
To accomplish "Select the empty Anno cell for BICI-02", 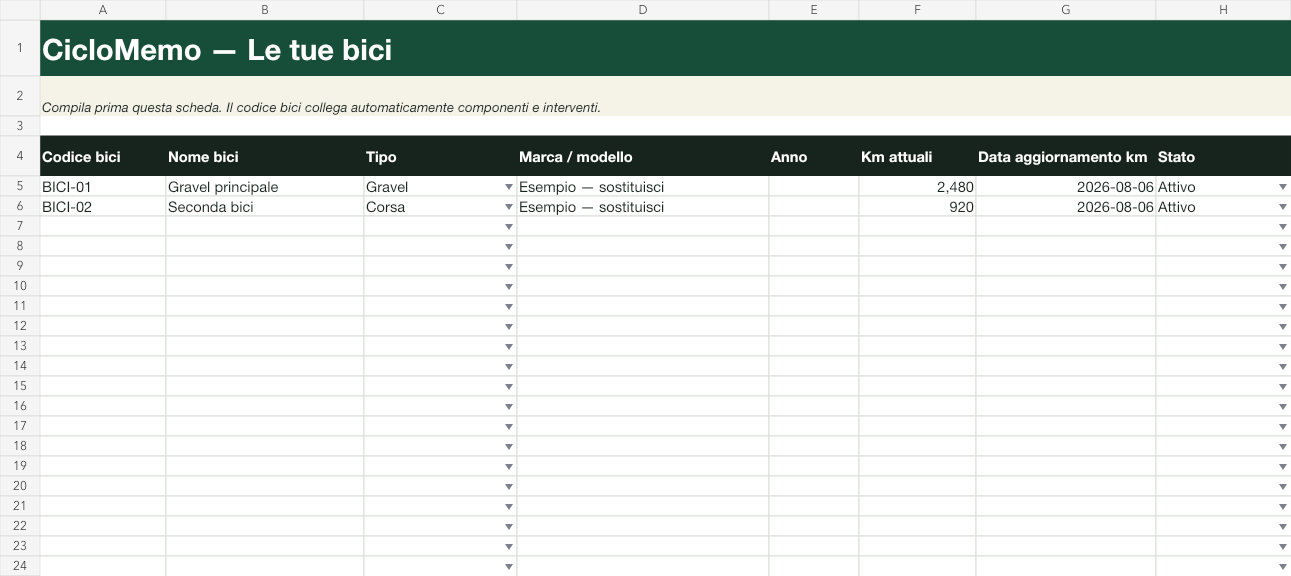I will coord(814,207).
